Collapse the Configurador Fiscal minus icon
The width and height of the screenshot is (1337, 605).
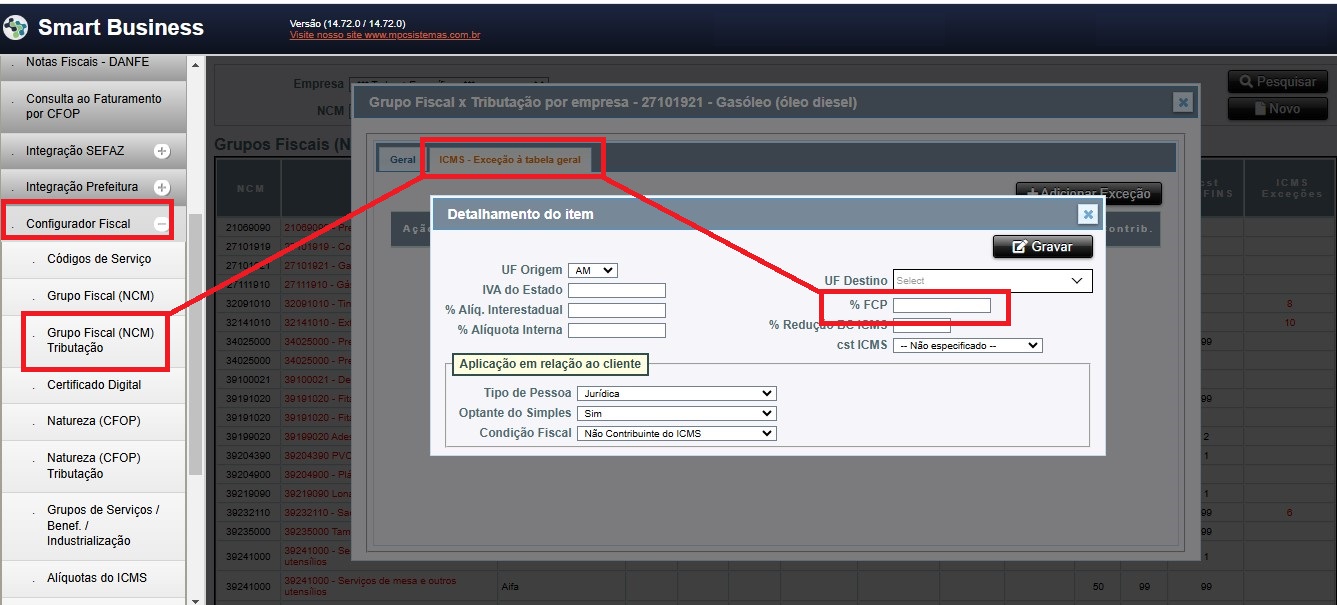point(162,224)
